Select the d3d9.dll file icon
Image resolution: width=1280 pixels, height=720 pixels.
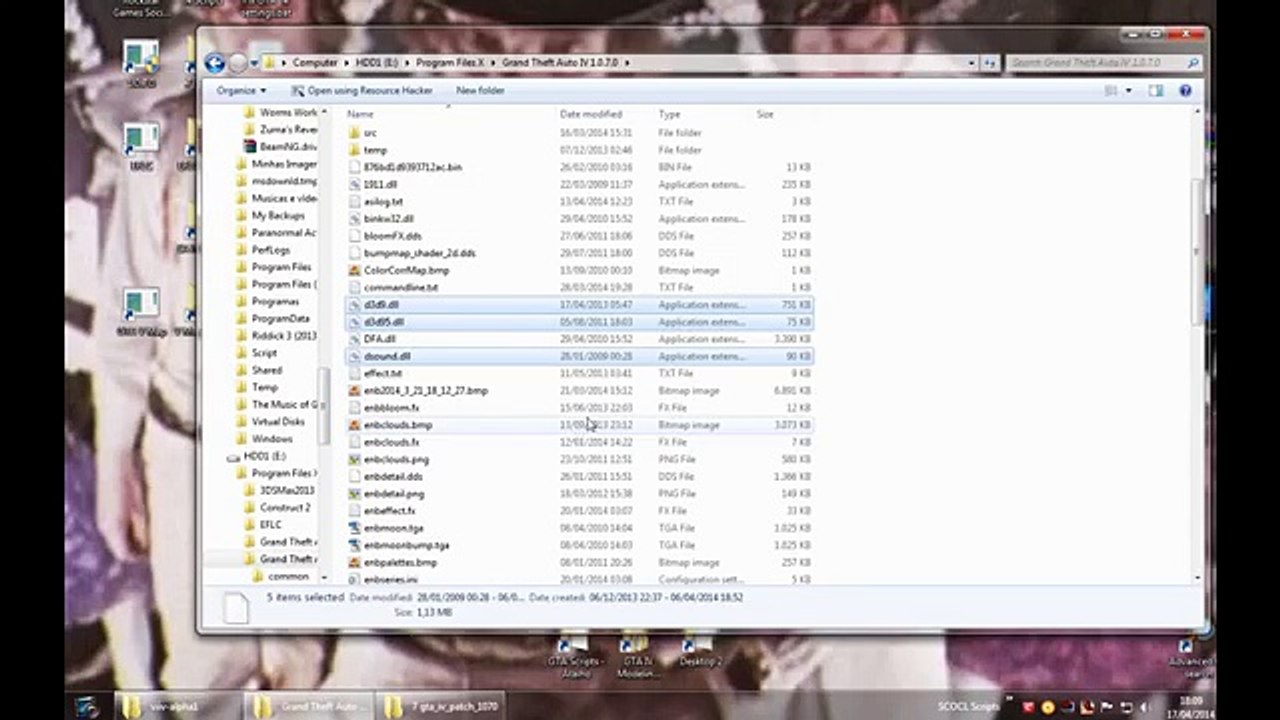(353, 304)
